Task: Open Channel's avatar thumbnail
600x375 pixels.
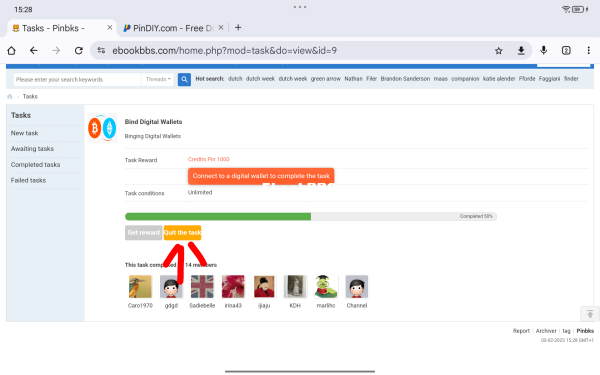Action: 357,286
